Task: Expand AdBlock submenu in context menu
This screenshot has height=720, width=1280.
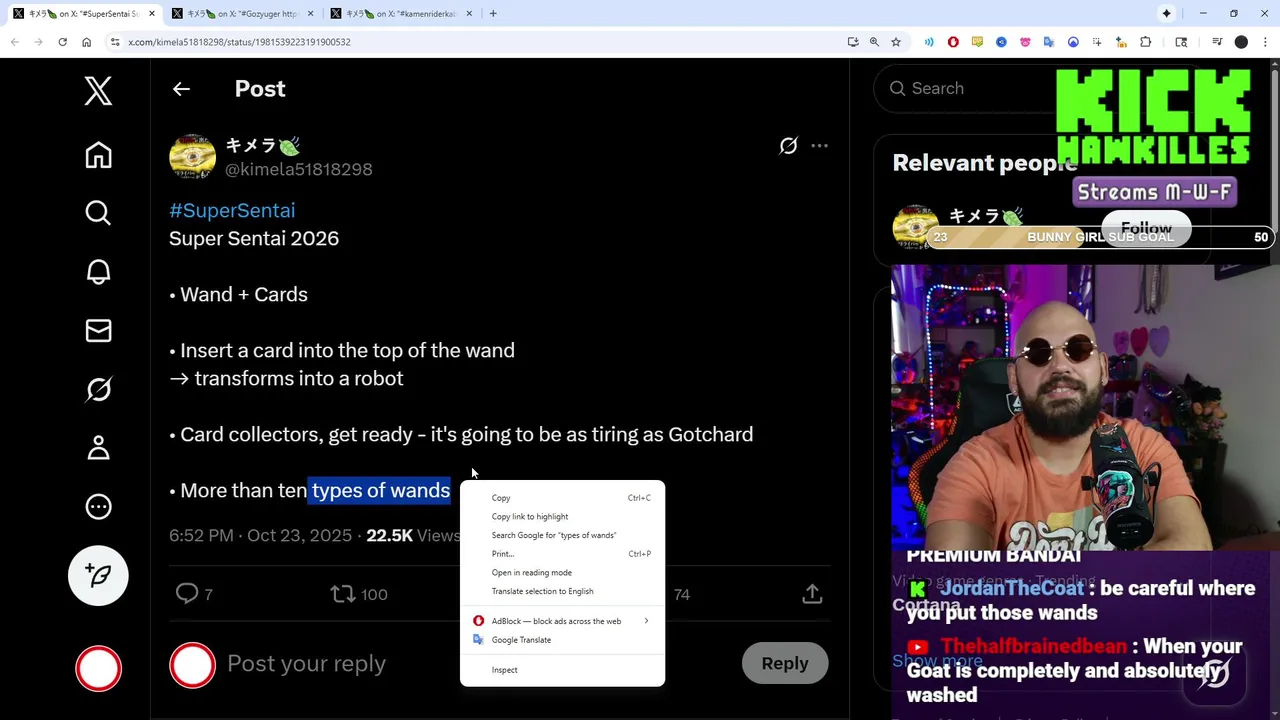Action: pos(562,621)
